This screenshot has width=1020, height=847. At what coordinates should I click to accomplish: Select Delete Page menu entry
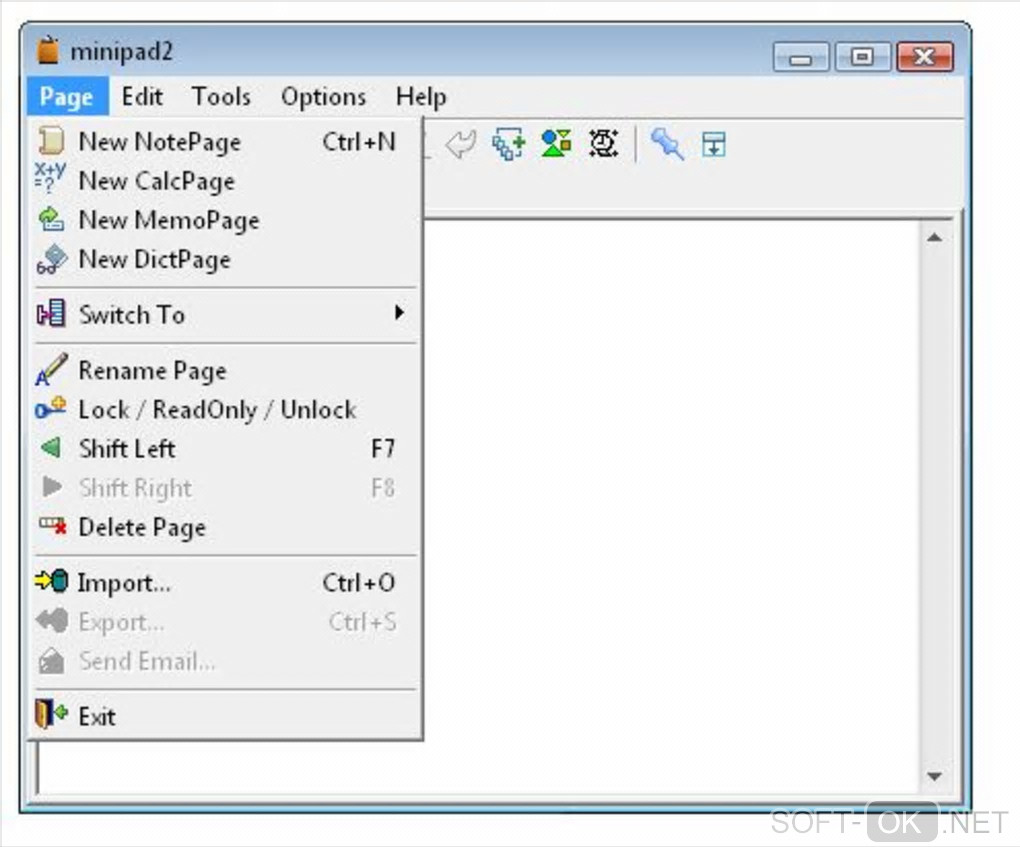point(225,526)
